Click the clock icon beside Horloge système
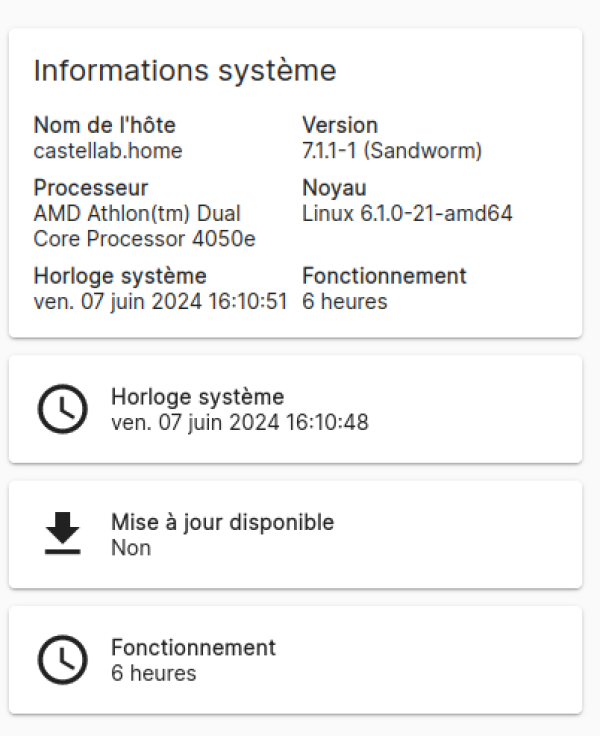The image size is (600, 736). pos(62,409)
